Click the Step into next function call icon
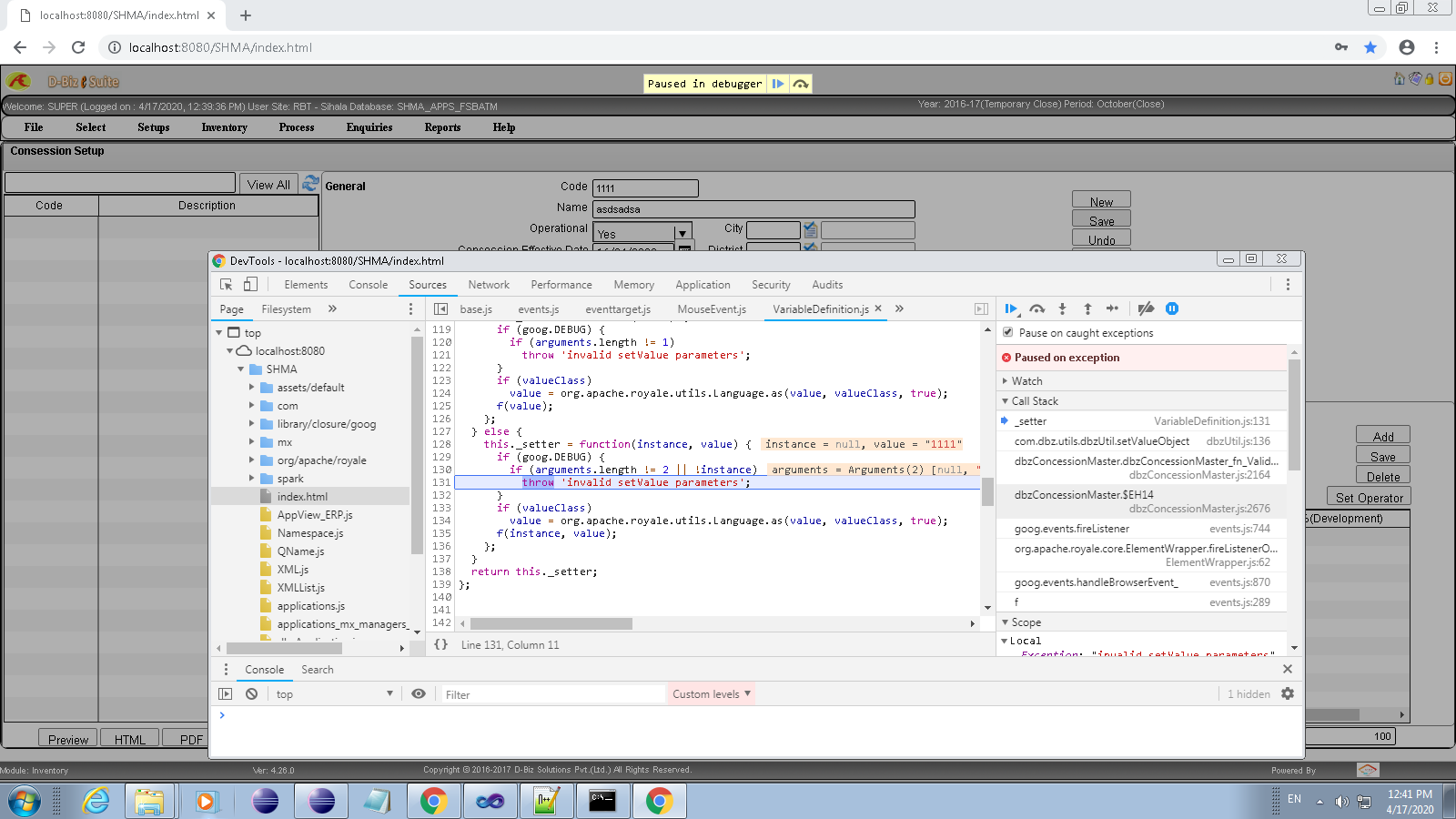The width and height of the screenshot is (1456, 819). [x=1062, y=308]
